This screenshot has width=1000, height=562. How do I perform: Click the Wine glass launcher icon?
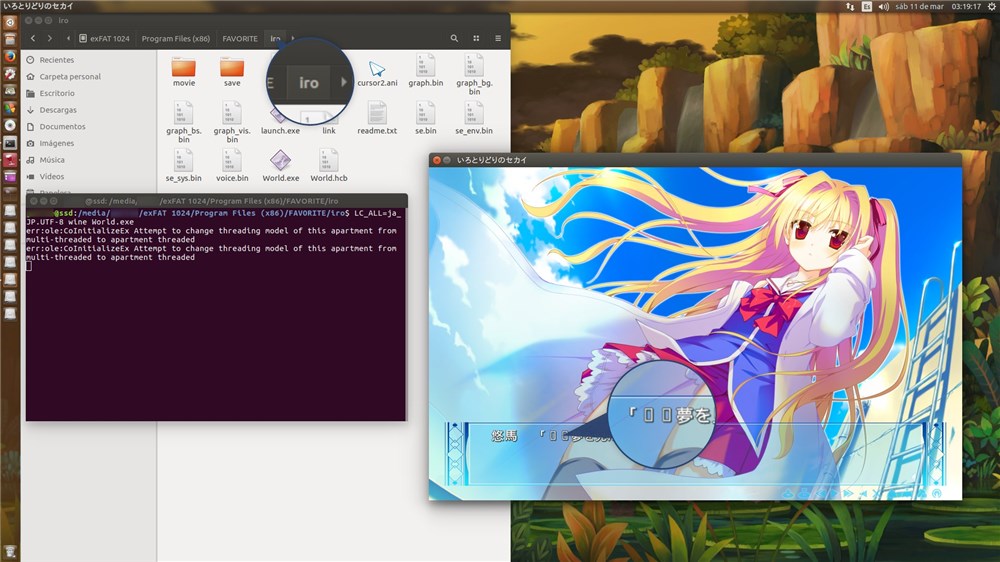click(10, 160)
